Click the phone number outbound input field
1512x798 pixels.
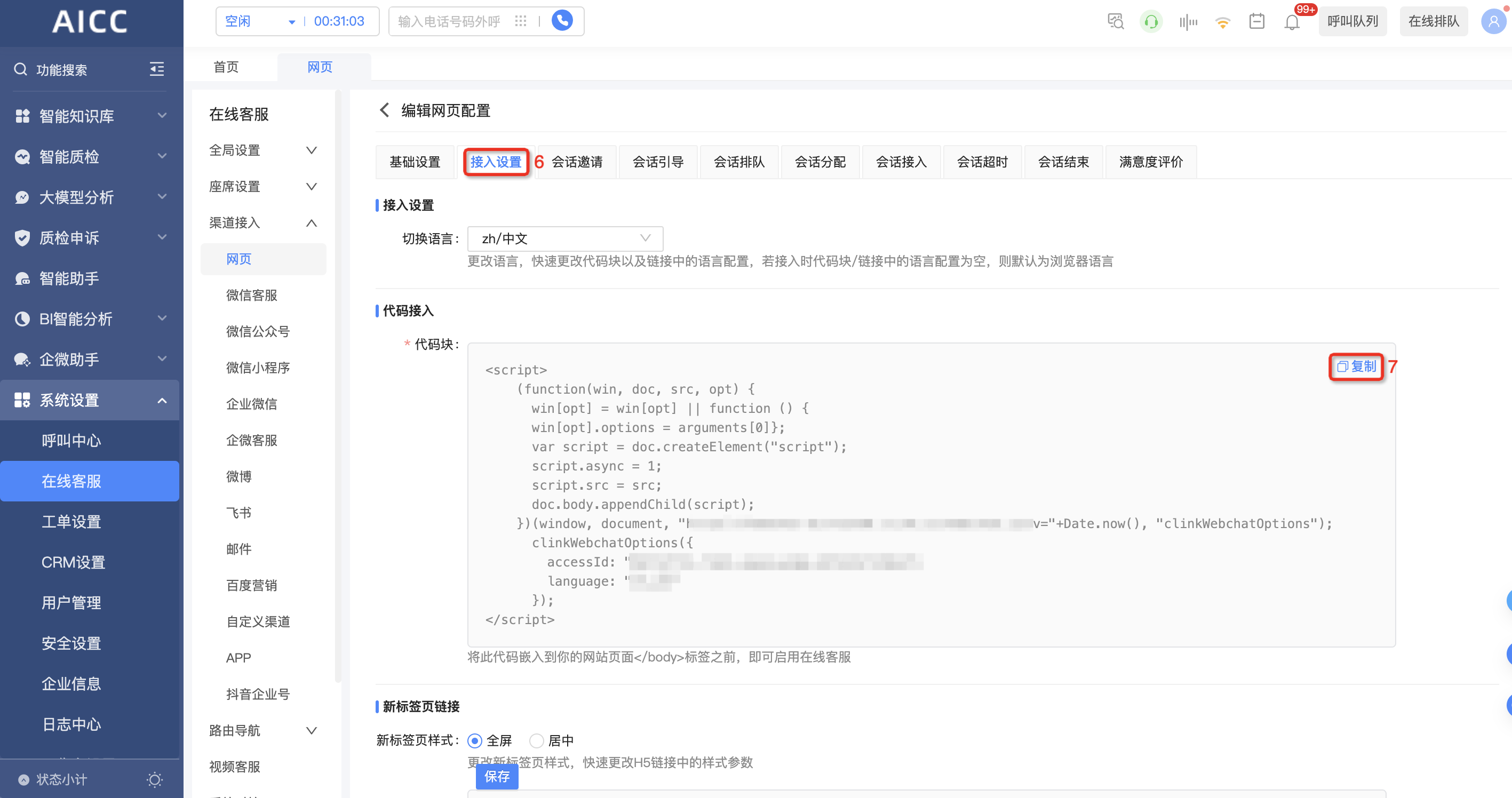(x=449, y=22)
